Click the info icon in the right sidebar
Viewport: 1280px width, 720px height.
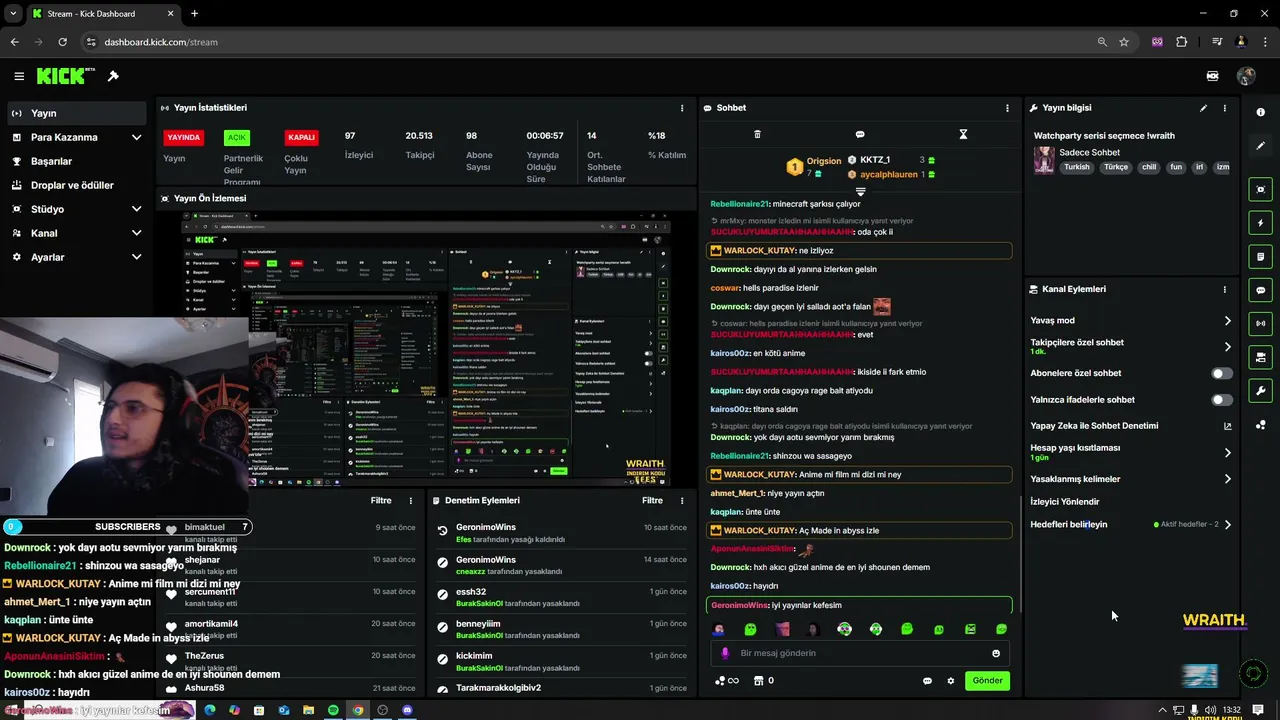pyautogui.click(x=1261, y=112)
